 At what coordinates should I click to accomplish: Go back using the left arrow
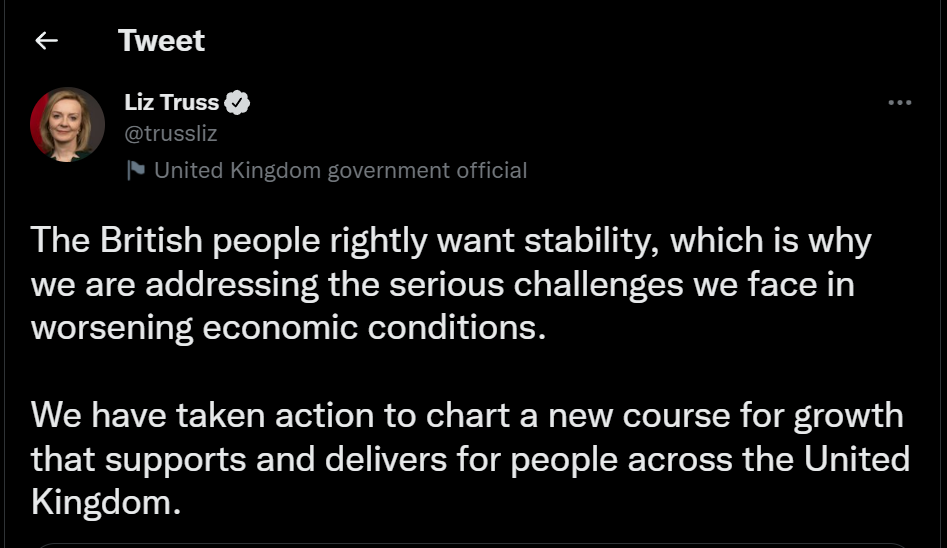(x=46, y=41)
